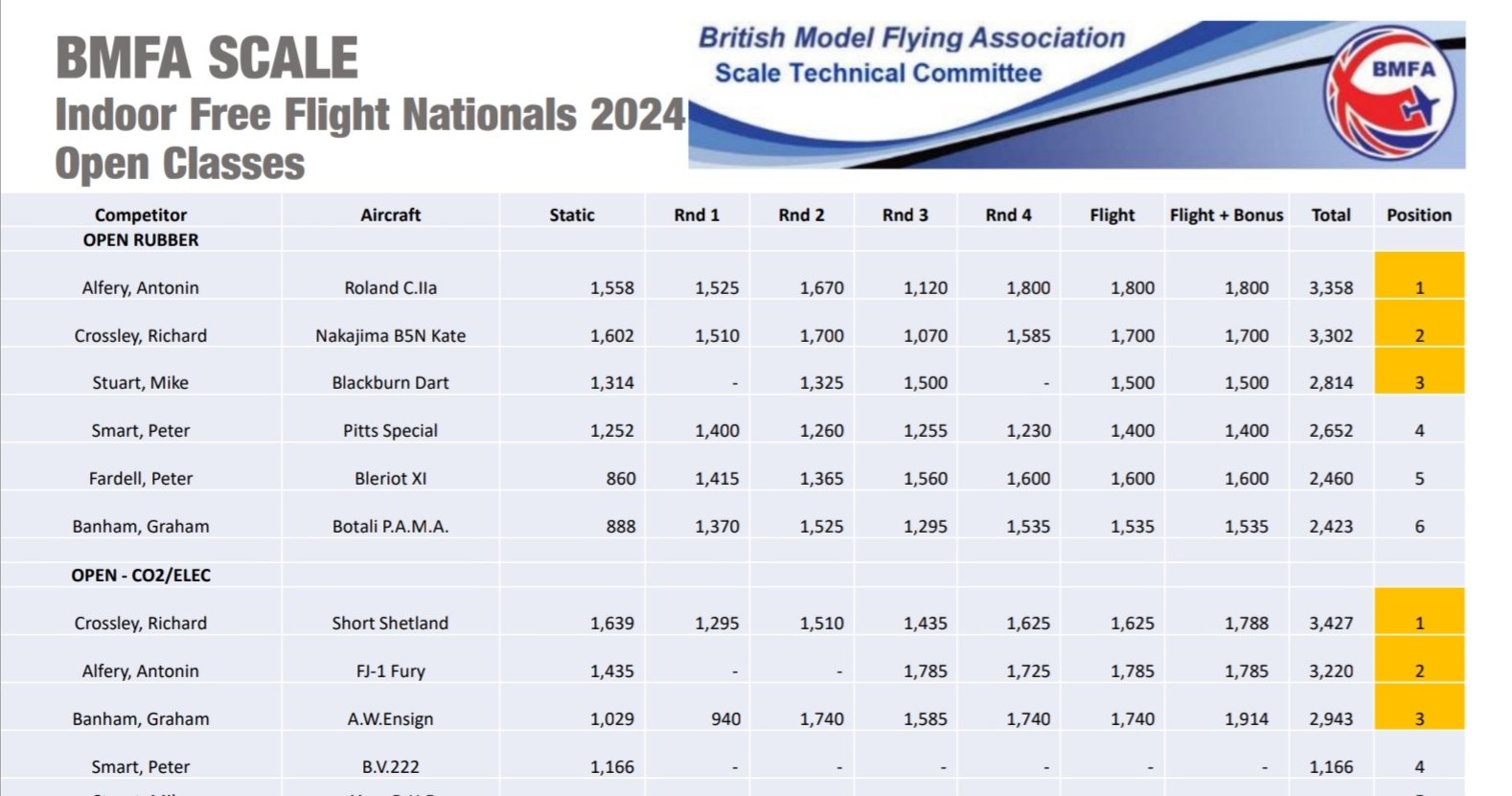Viewport: 1512px width, 796px height.
Task: Click total 3,427 for Short Shetland
Action: 1331,623
